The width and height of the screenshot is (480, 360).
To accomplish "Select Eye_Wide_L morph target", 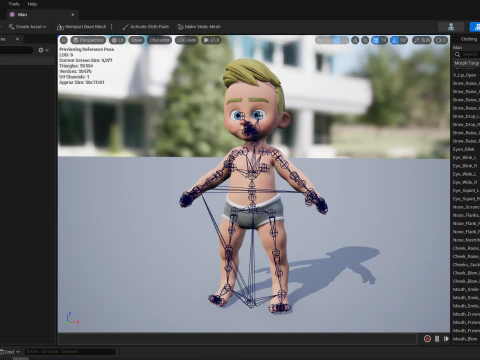I will 466,174.
